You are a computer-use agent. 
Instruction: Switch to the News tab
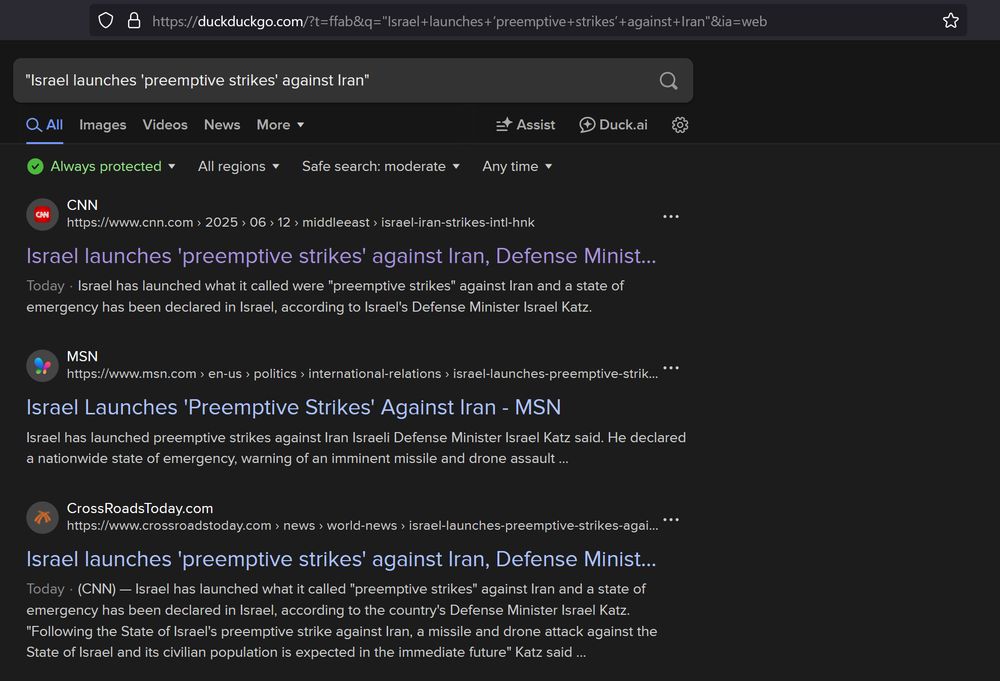click(x=222, y=125)
